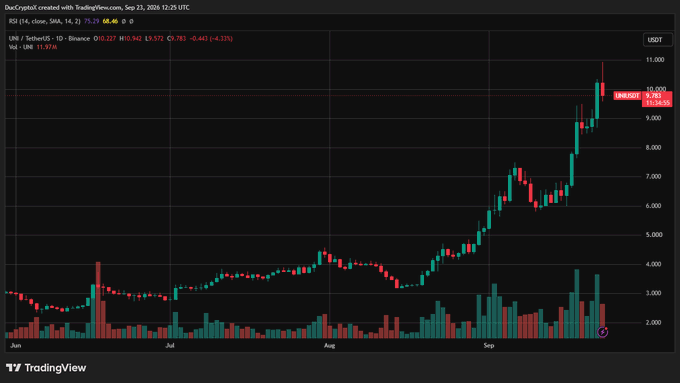Click the 2.000 price axis label
The width and height of the screenshot is (680, 383).
pyautogui.click(x=653, y=322)
